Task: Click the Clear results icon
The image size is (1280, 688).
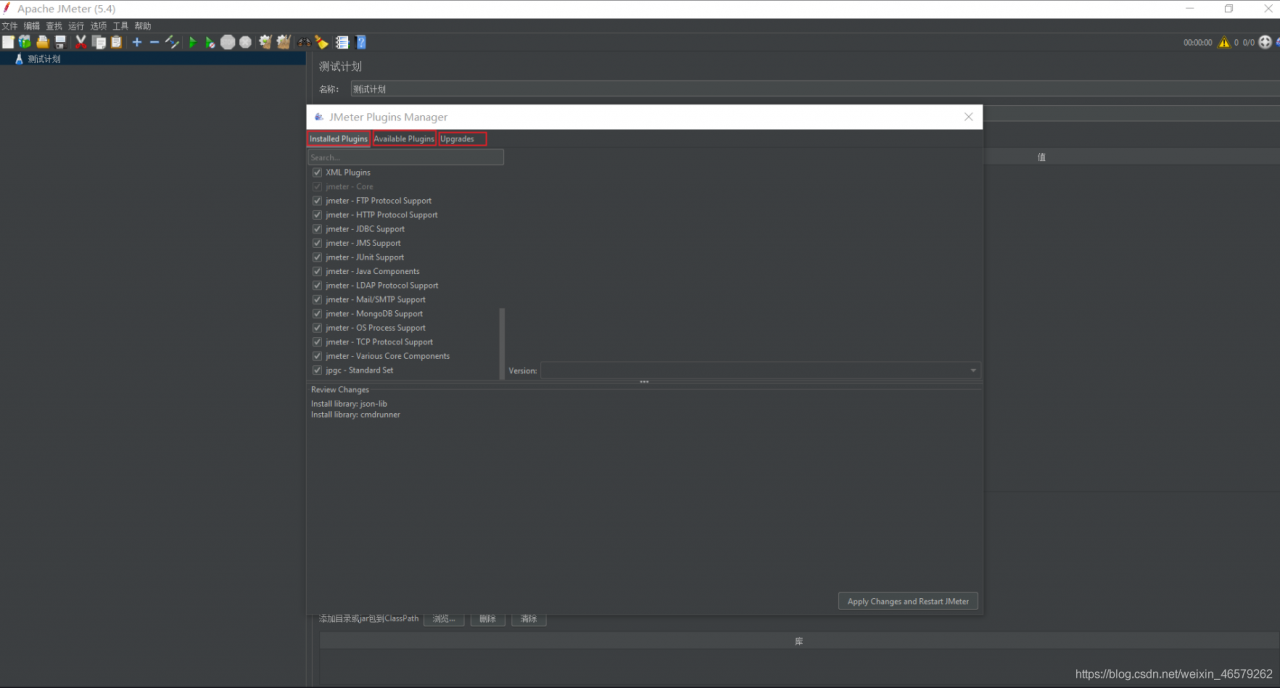Action: [x=265, y=42]
